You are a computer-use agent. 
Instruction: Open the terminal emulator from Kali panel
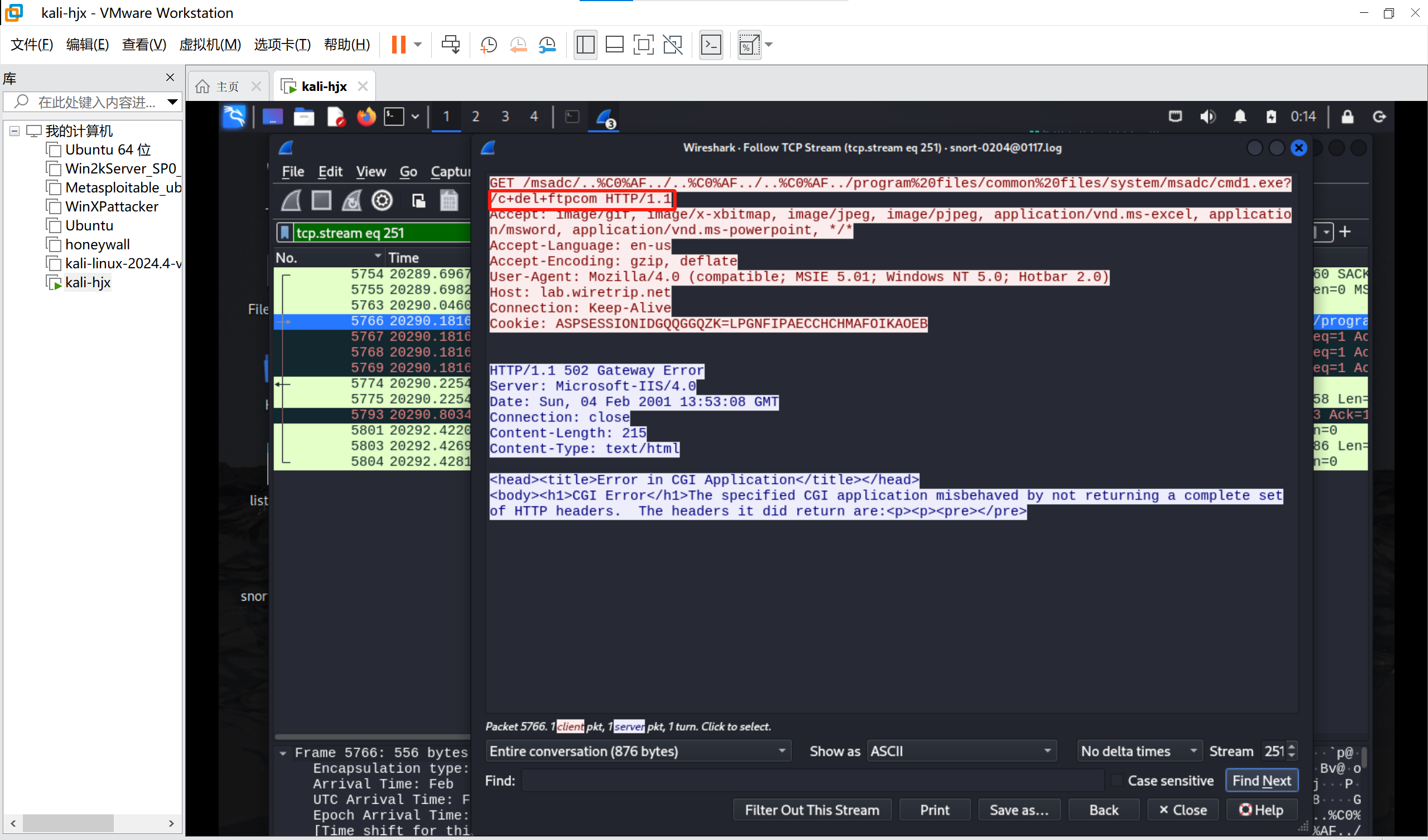click(394, 117)
